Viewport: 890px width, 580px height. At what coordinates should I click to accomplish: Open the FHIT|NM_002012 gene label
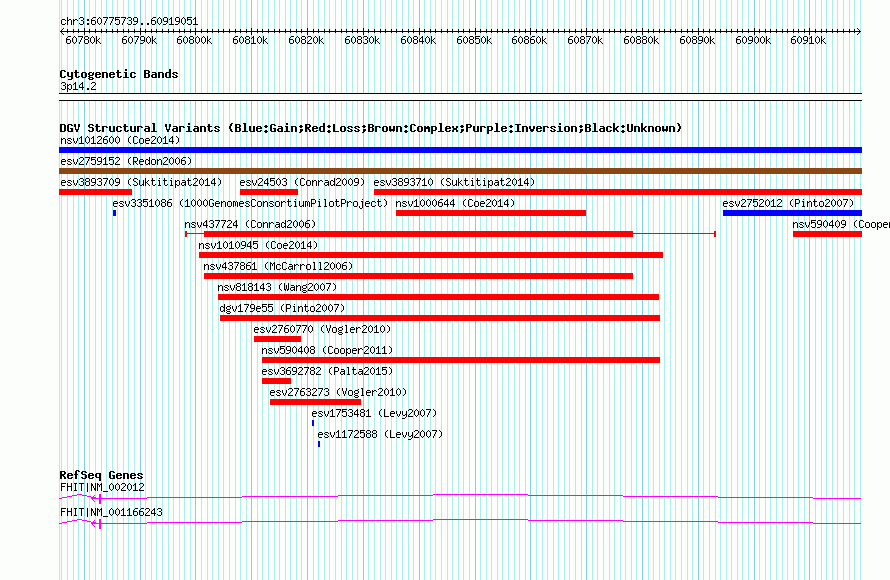[102, 487]
